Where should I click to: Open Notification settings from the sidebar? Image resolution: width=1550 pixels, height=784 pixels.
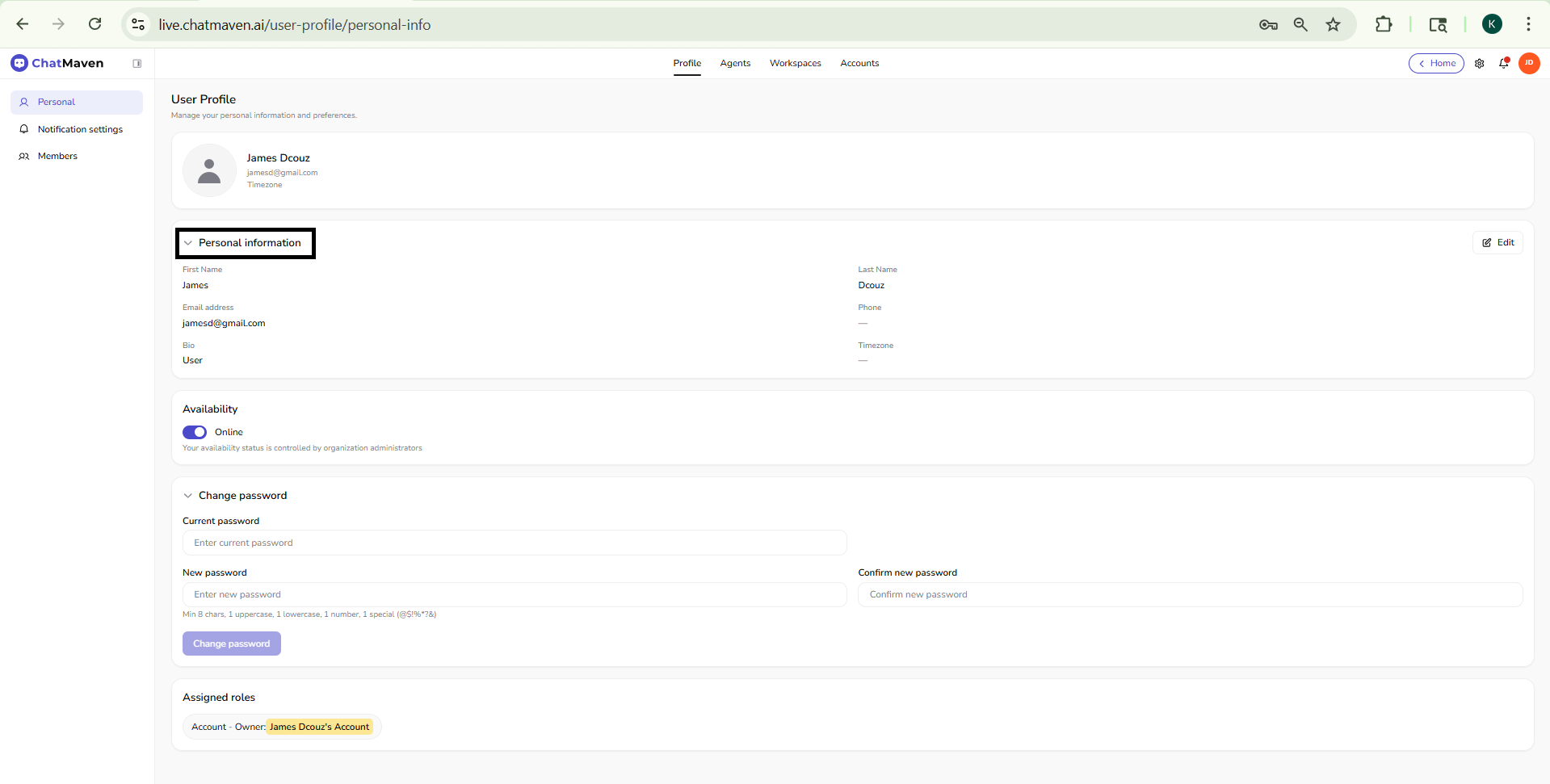[80, 129]
